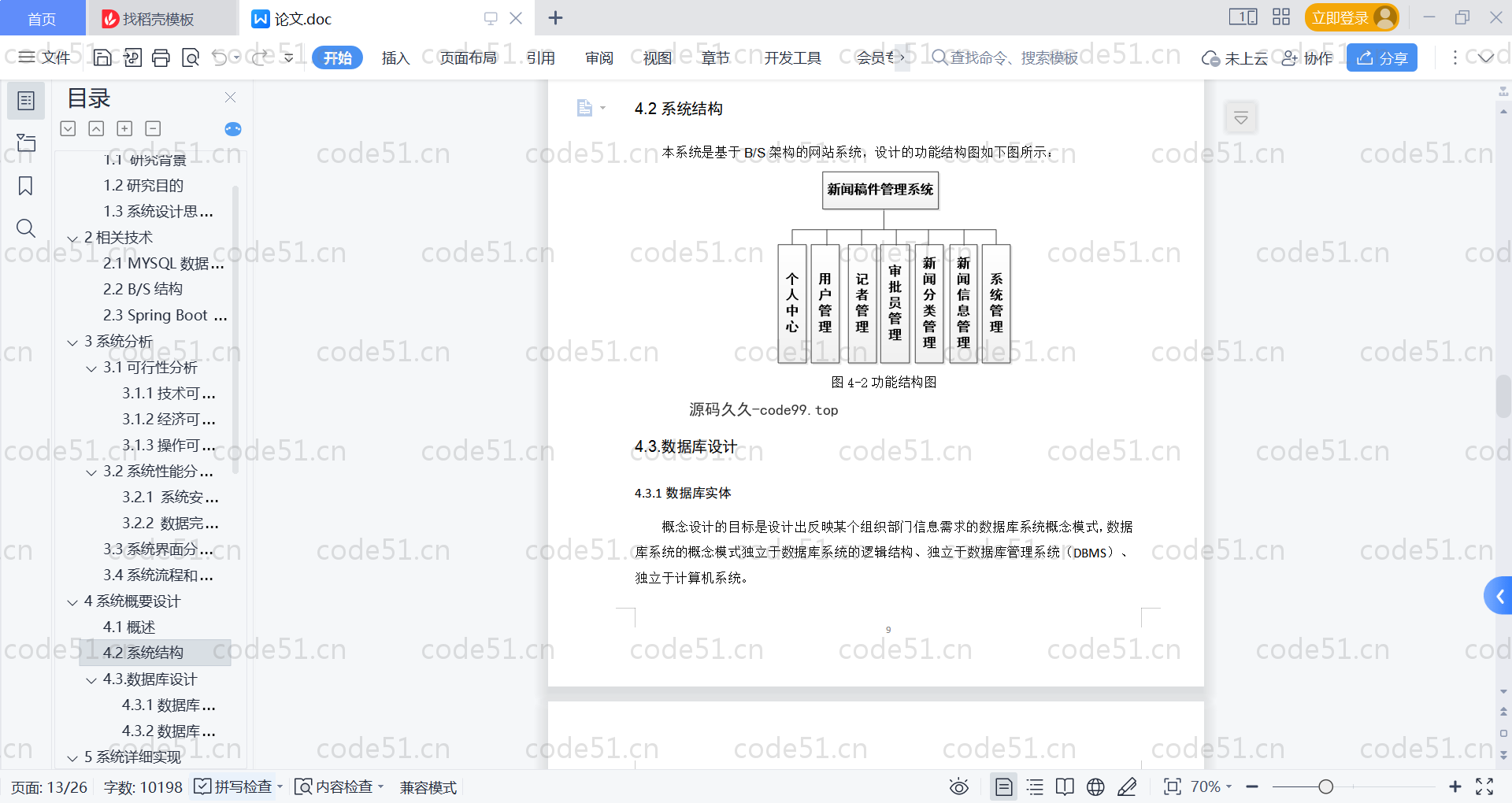This screenshot has width=1512, height=803.
Task: Click the Undo arrow
Action: [220, 57]
